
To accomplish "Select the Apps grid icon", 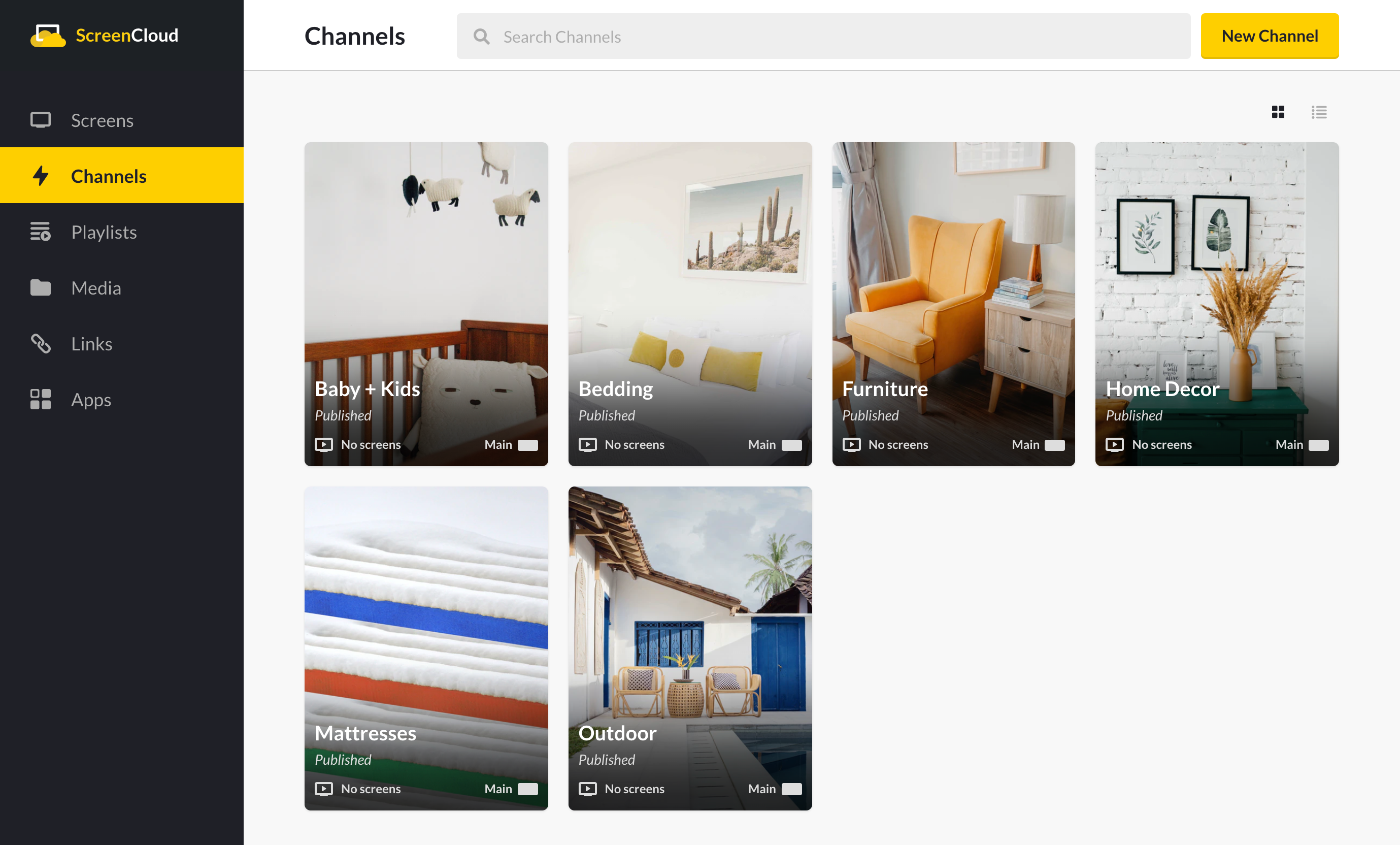I will [41, 399].
